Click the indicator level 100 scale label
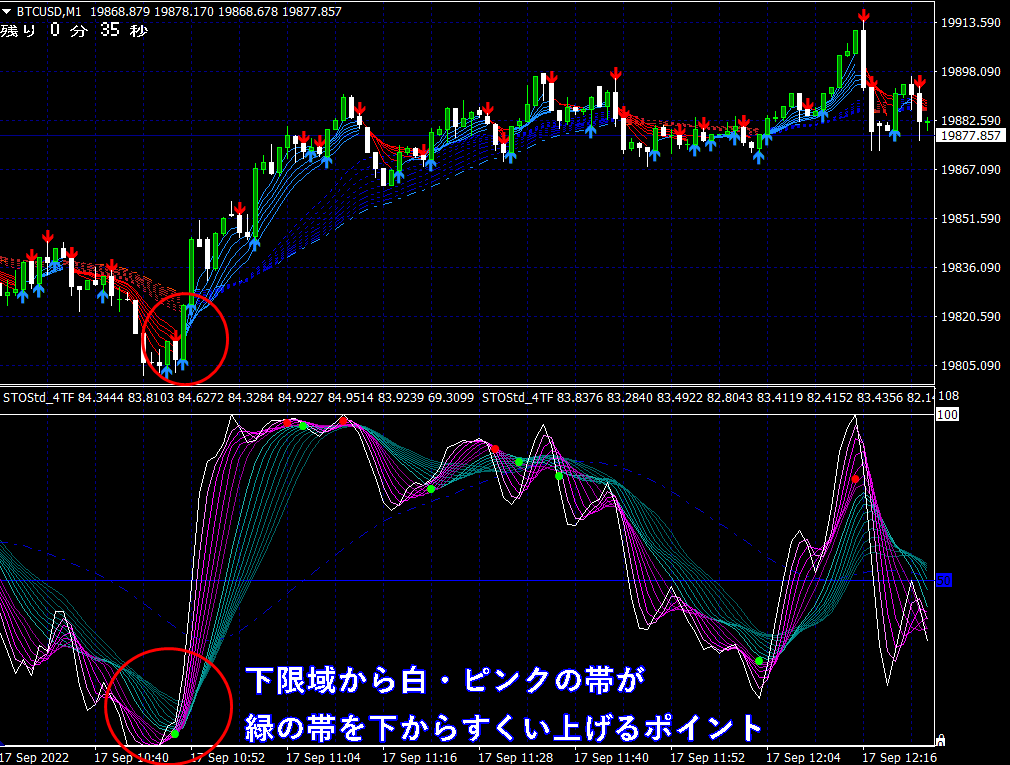 pyautogui.click(x=947, y=415)
